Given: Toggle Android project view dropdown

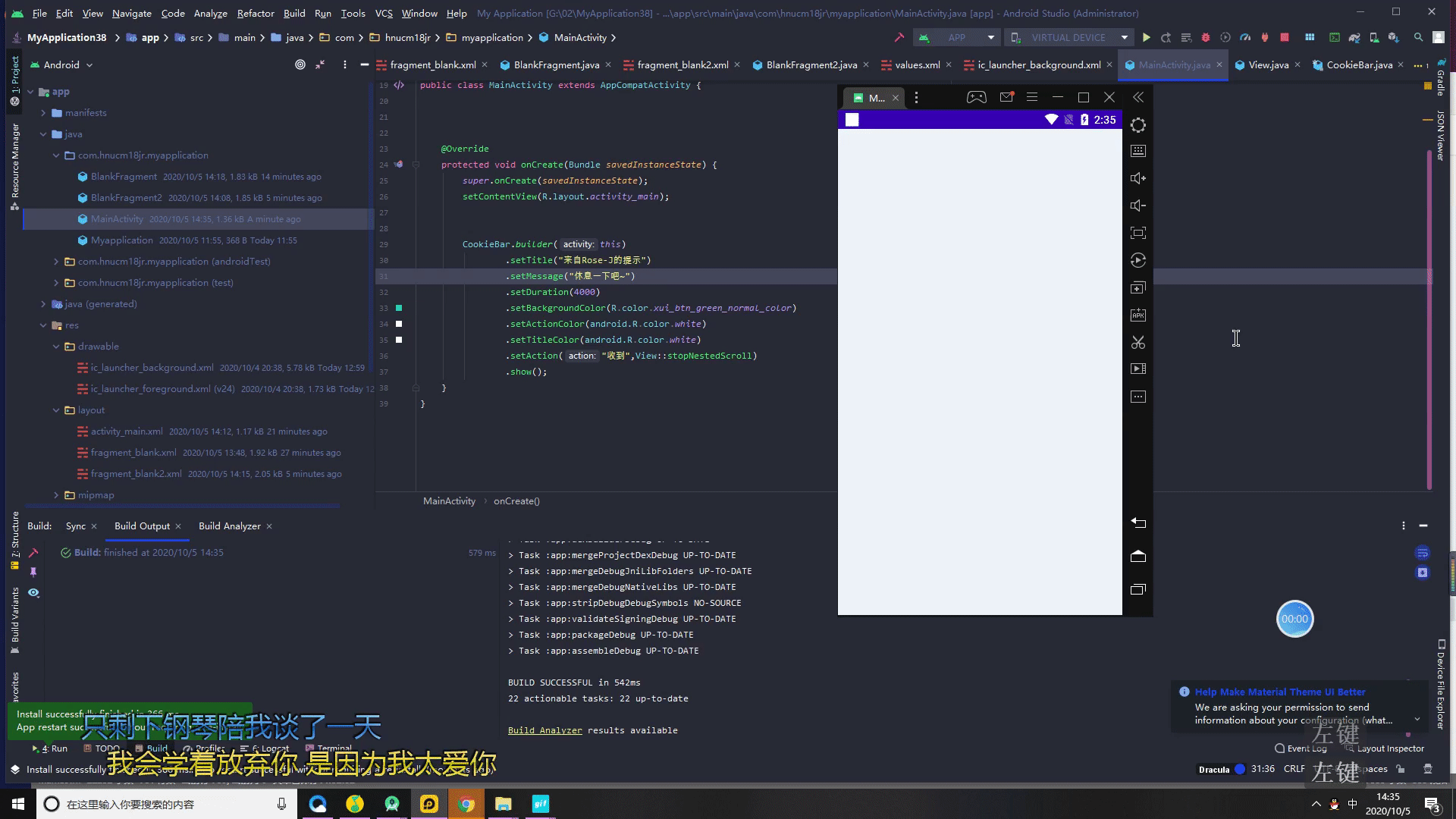Looking at the screenshot, I should point(89,64).
